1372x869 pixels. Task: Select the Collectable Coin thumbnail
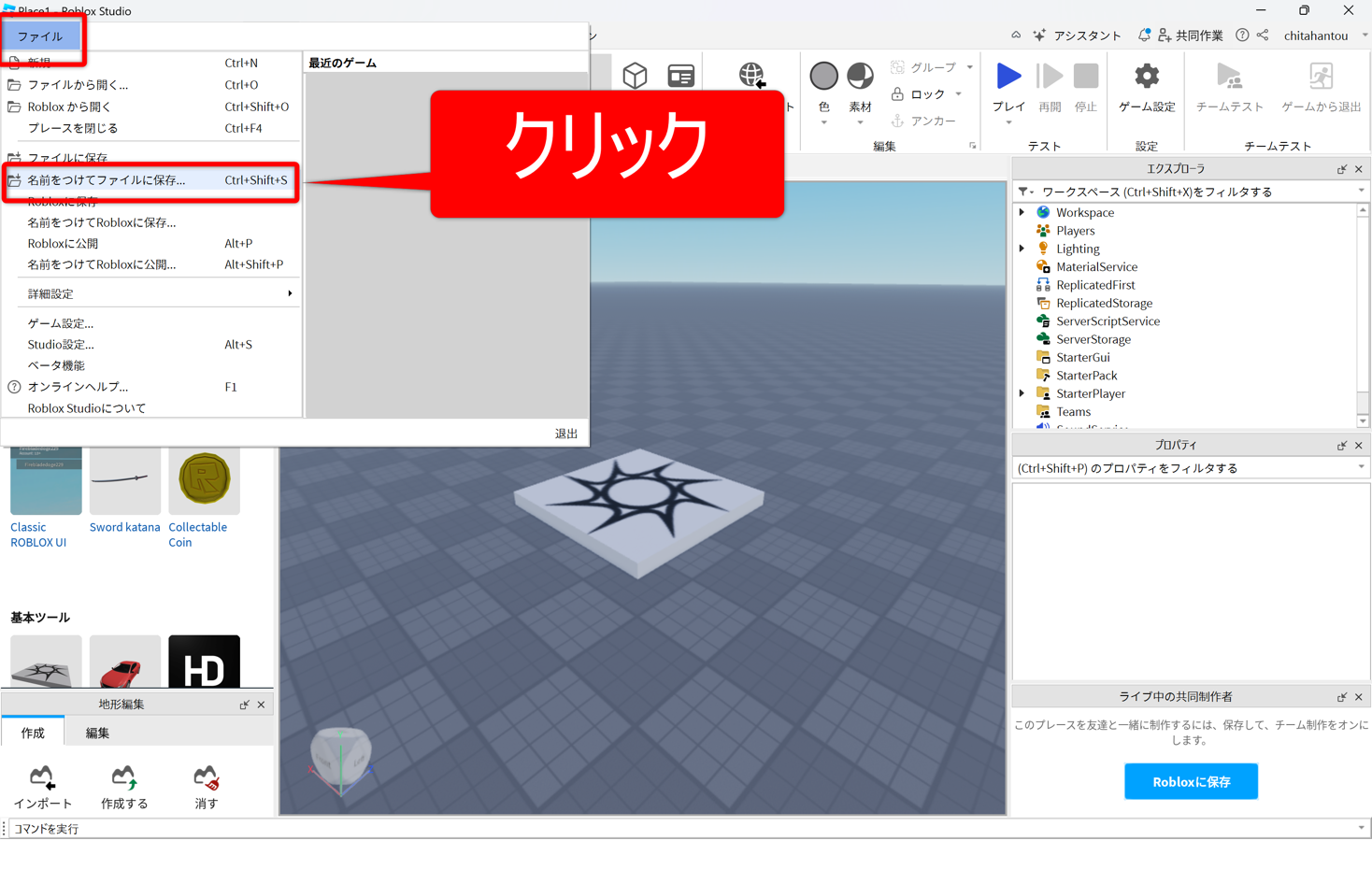coord(204,480)
